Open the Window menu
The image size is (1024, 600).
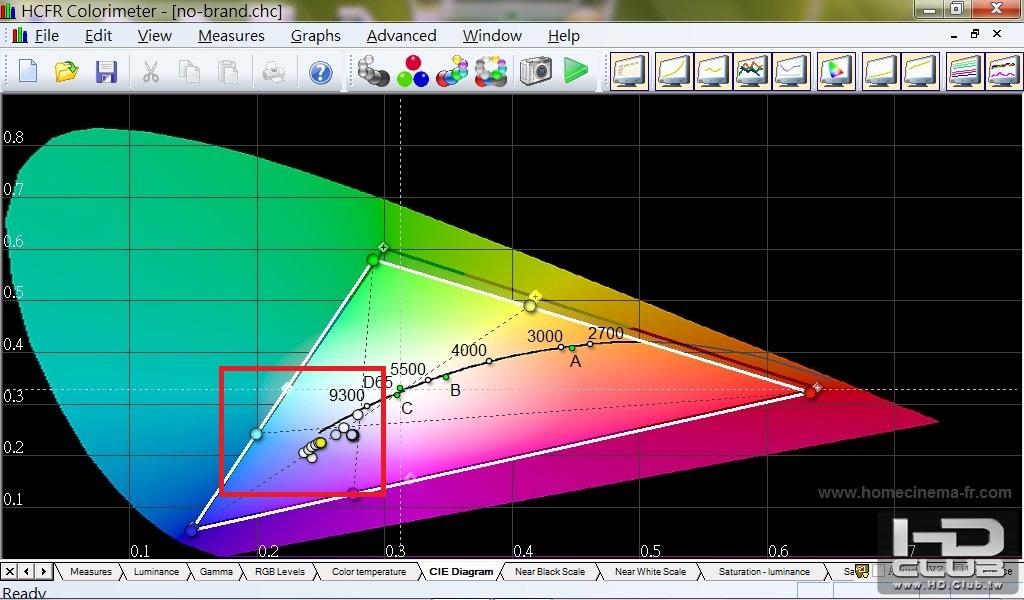pos(492,35)
